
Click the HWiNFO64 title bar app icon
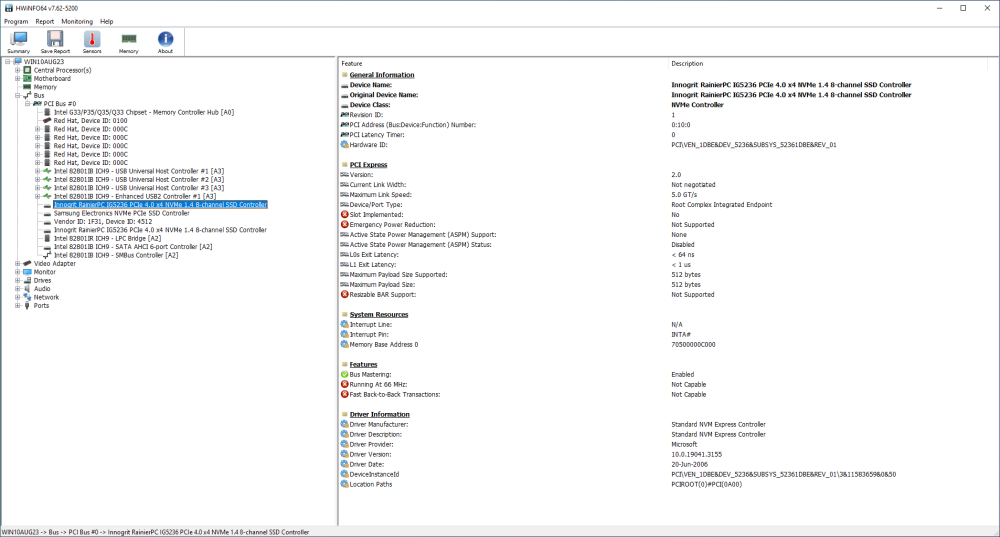pos(8,8)
